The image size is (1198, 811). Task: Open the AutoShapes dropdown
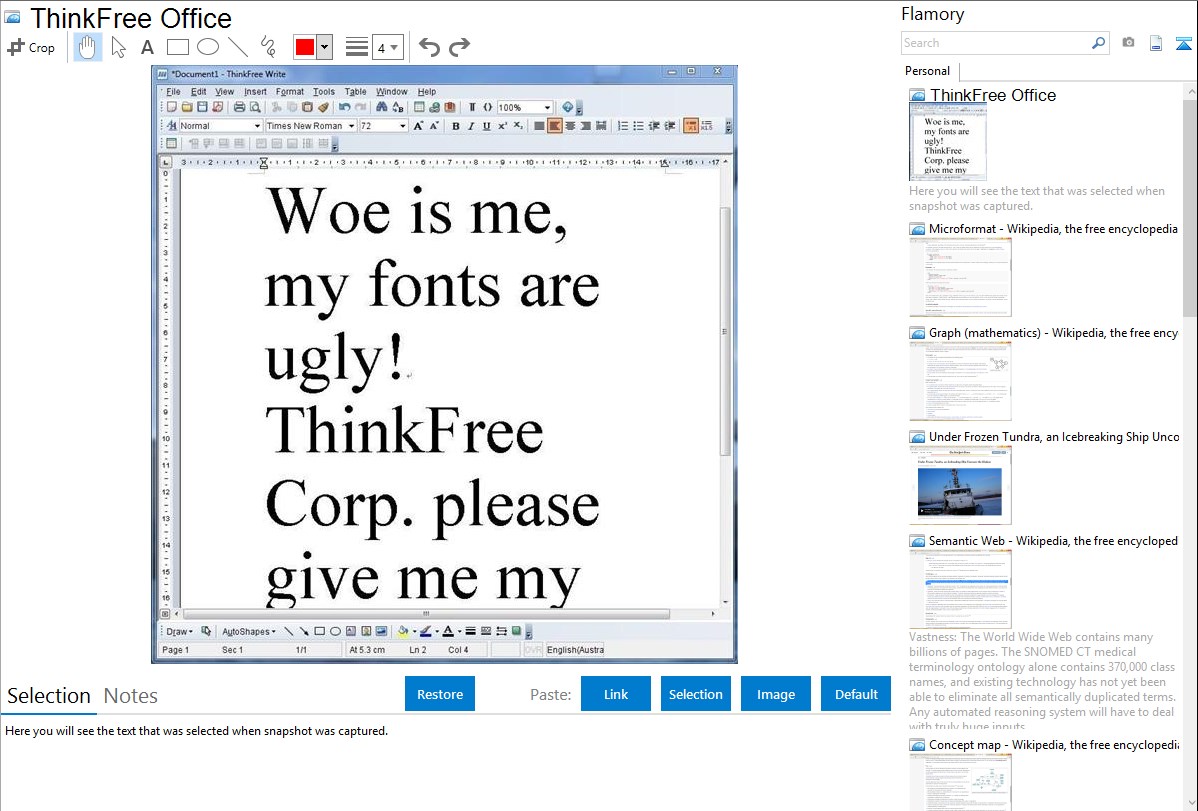[x=249, y=631]
